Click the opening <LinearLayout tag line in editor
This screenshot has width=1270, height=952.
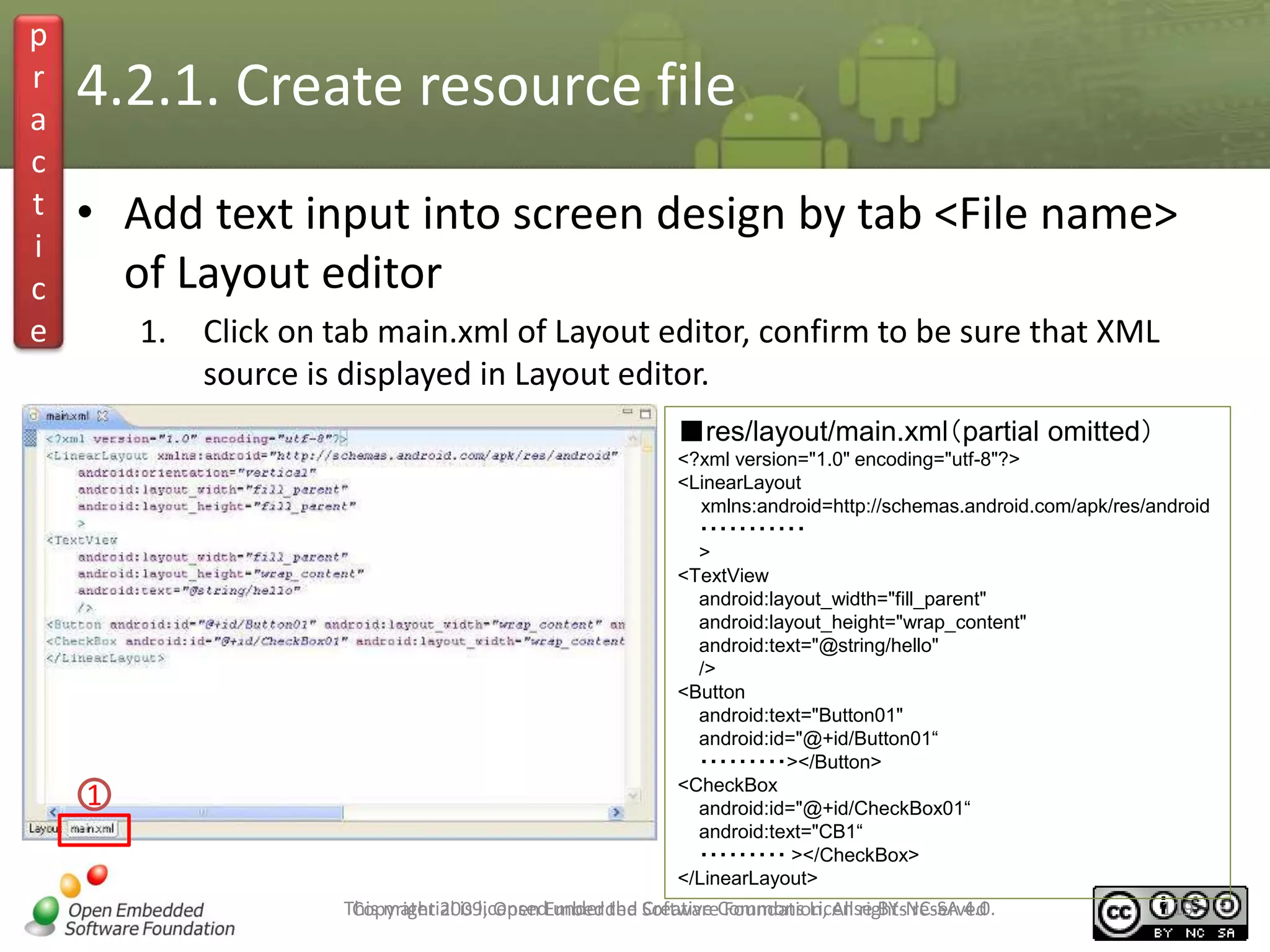[x=332, y=456]
